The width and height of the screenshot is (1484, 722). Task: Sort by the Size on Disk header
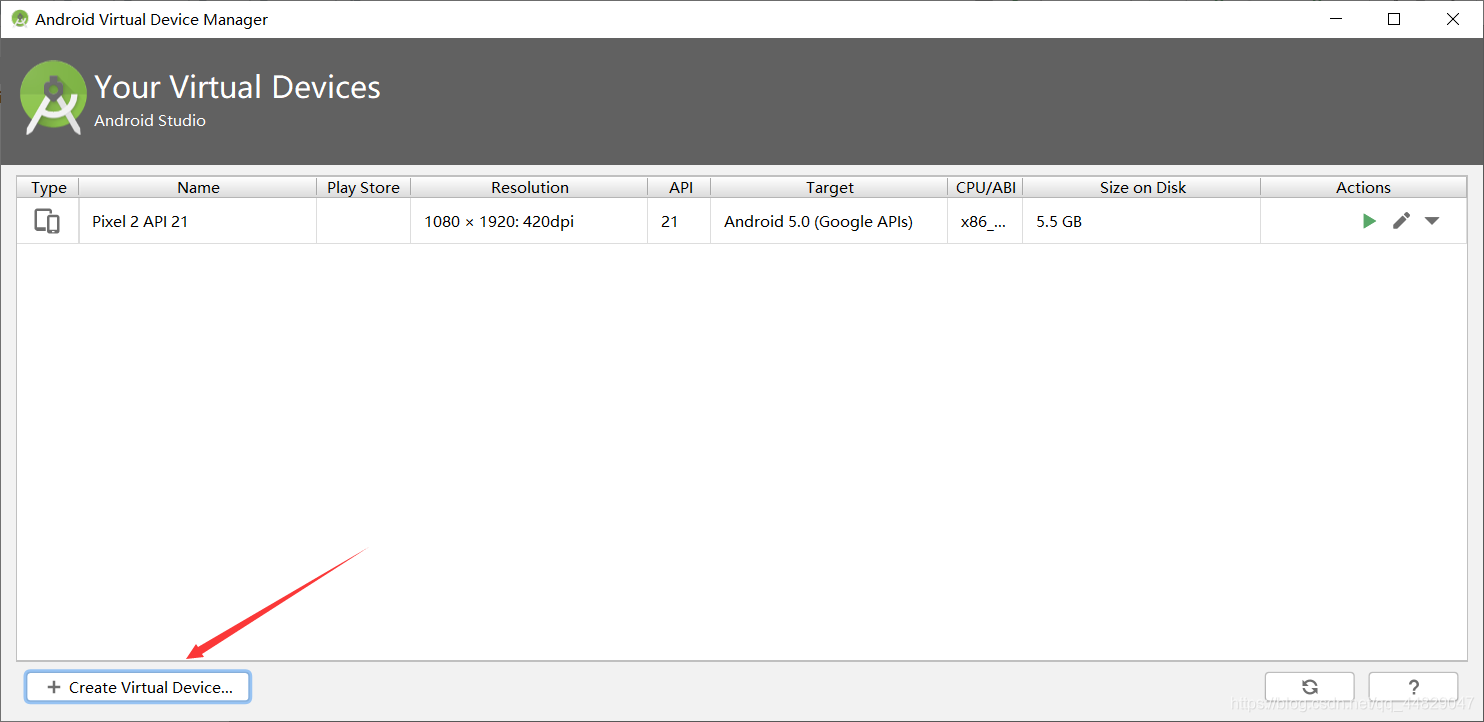[1142, 187]
